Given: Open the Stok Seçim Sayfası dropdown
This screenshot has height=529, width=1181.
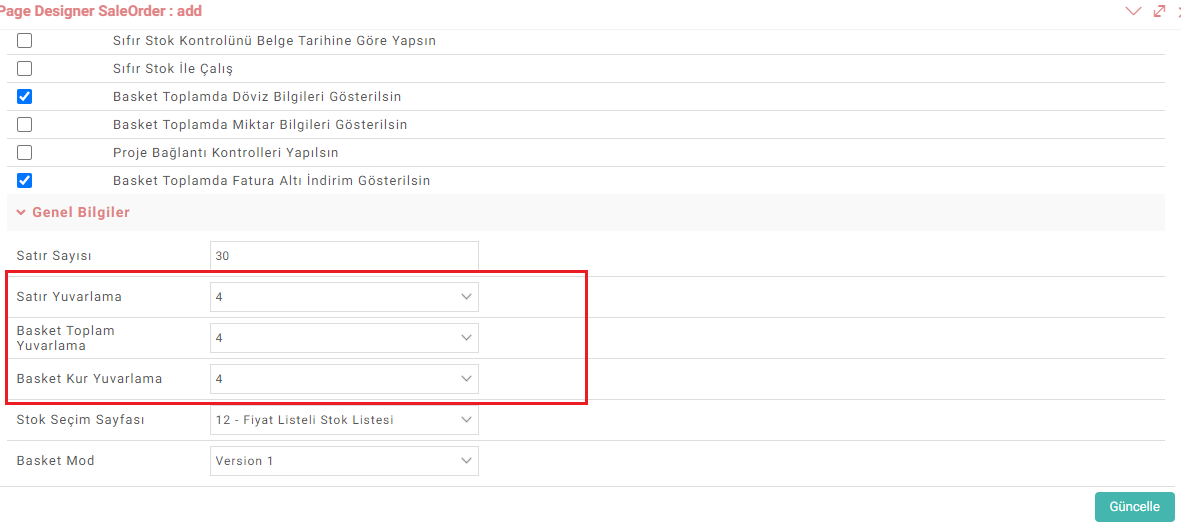Looking at the screenshot, I should pyautogui.click(x=344, y=420).
